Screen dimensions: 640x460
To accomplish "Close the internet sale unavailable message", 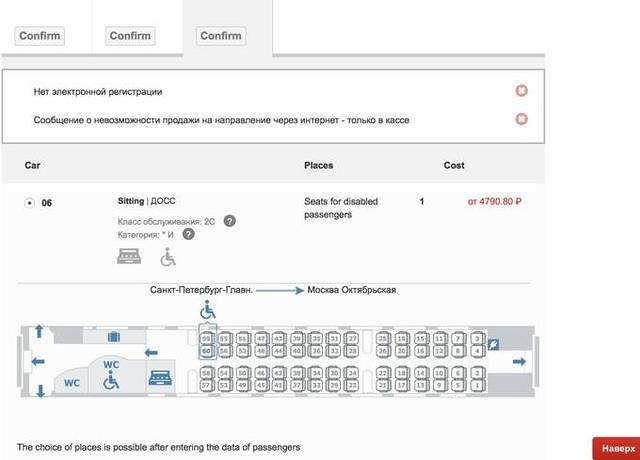I will coord(521,120).
